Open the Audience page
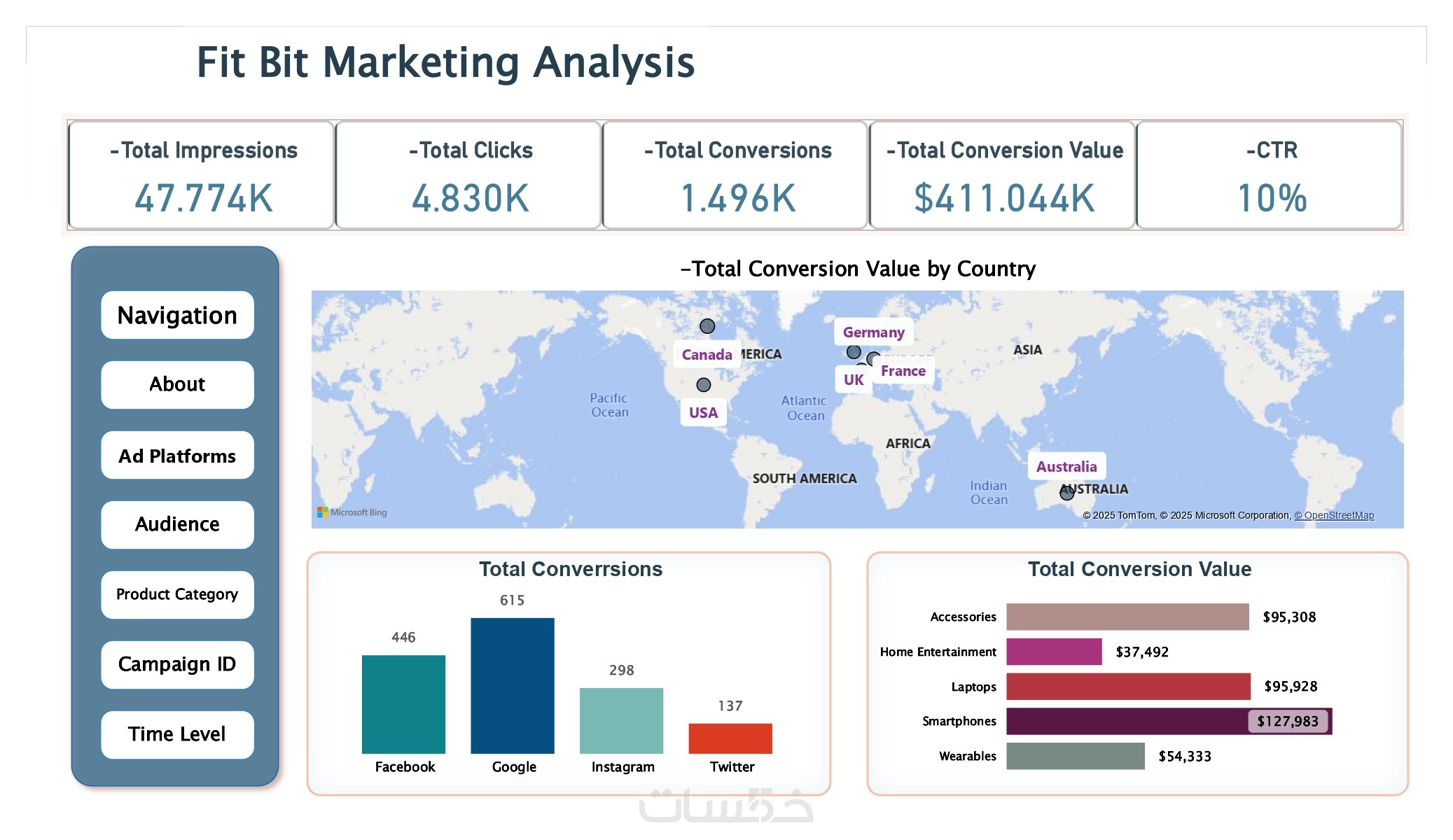The image size is (1453, 840). pyautogui.click(x=177, y=524)
